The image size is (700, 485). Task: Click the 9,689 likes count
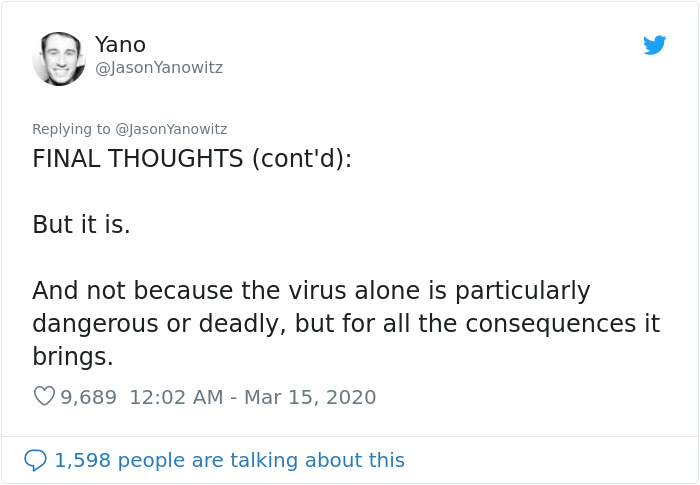[89, 397]
